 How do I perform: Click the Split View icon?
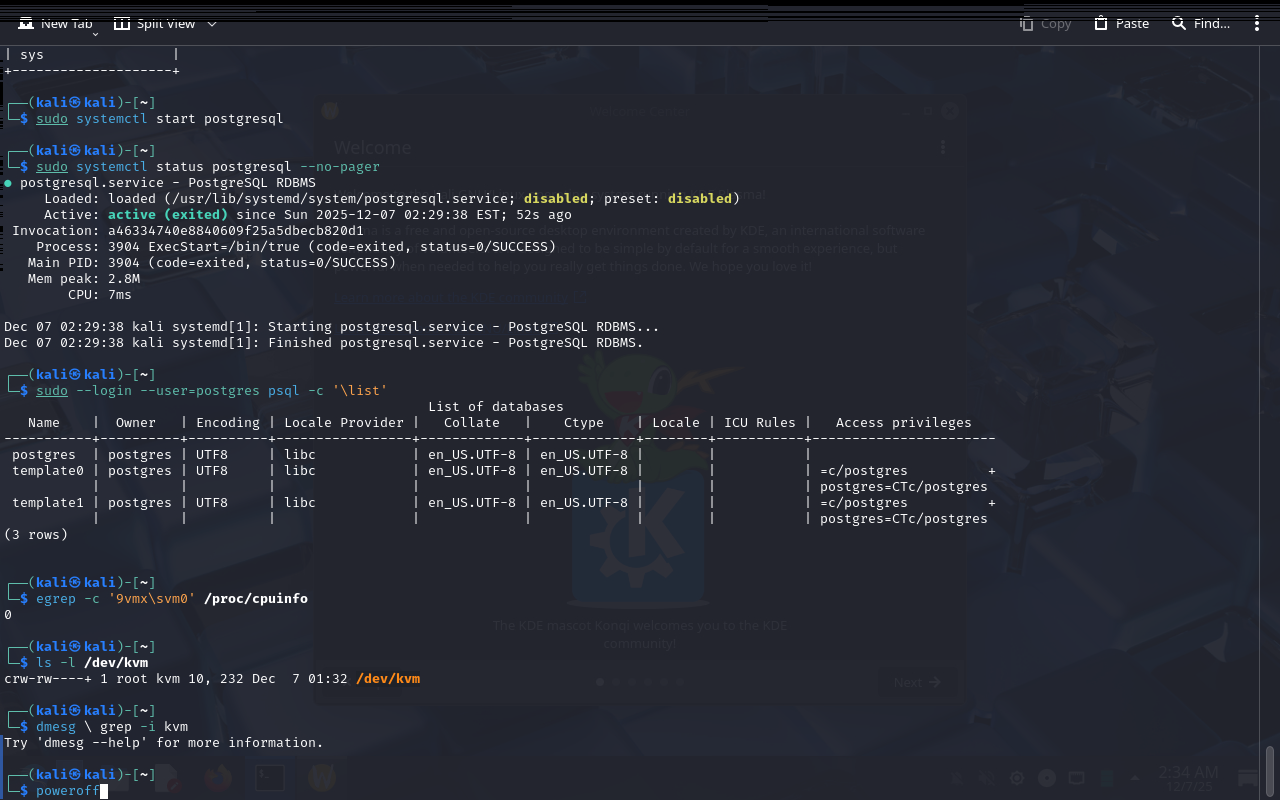pyautogui.click(x=122, y=23)
